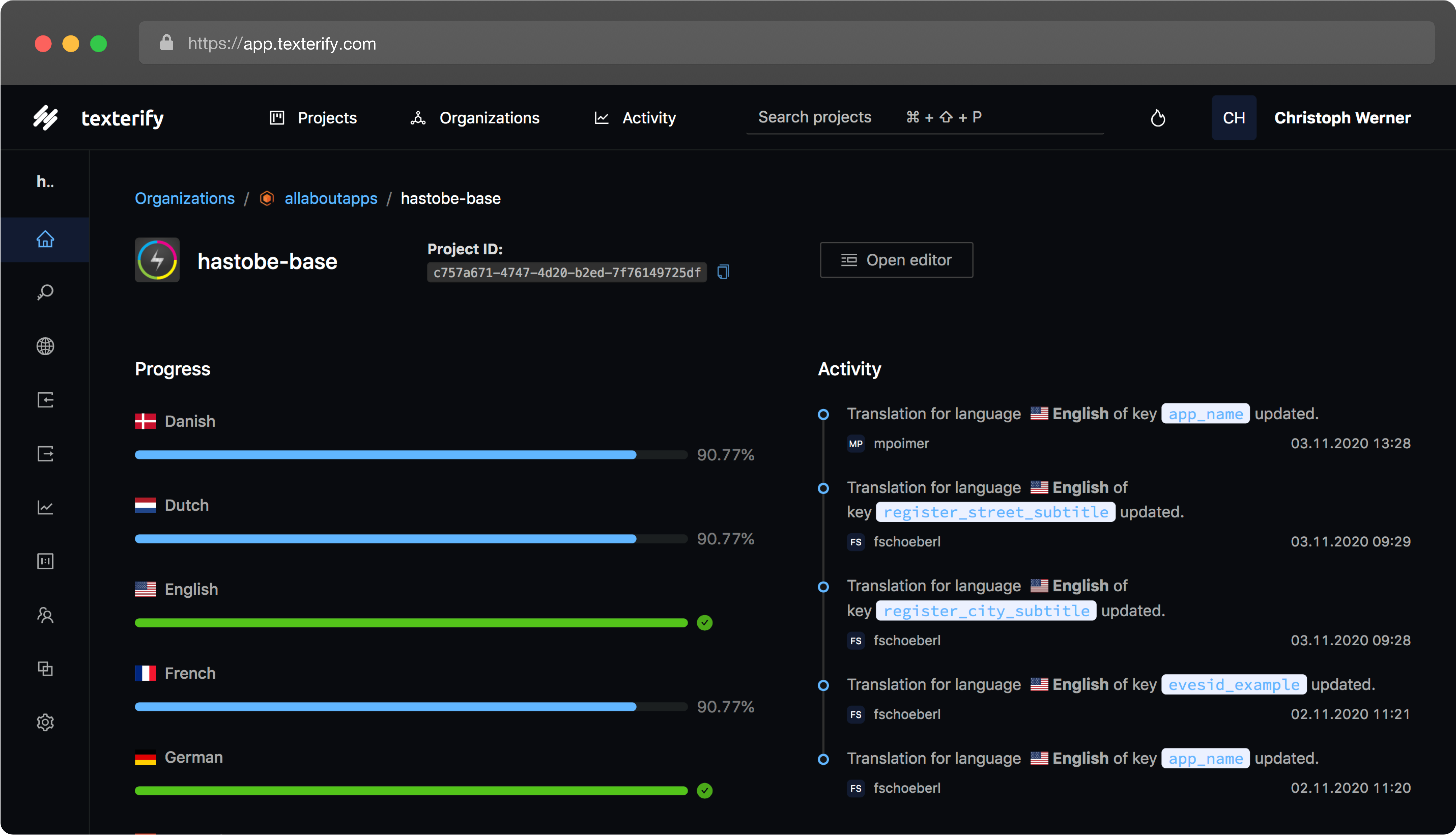Click the export sidebar icon
1456x835 pixels.
point(45,454)
